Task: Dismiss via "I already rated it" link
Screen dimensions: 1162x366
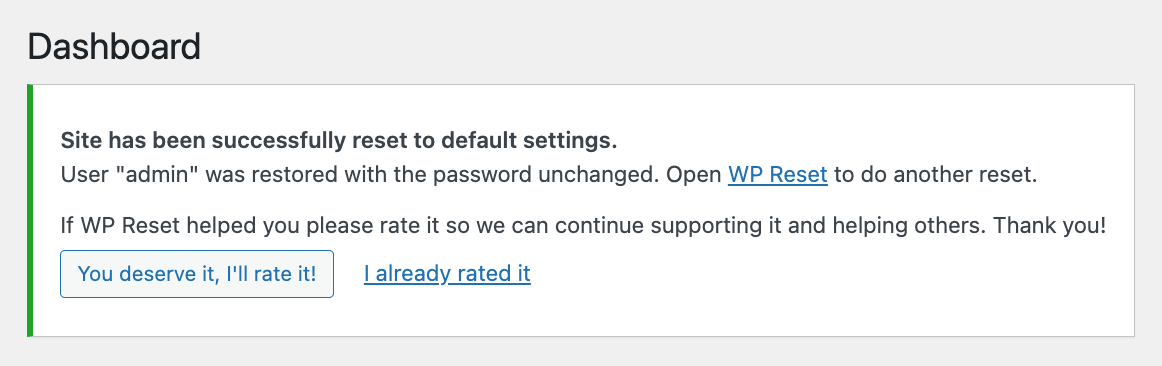Action: pyautogui.click(x=447, y=274)
